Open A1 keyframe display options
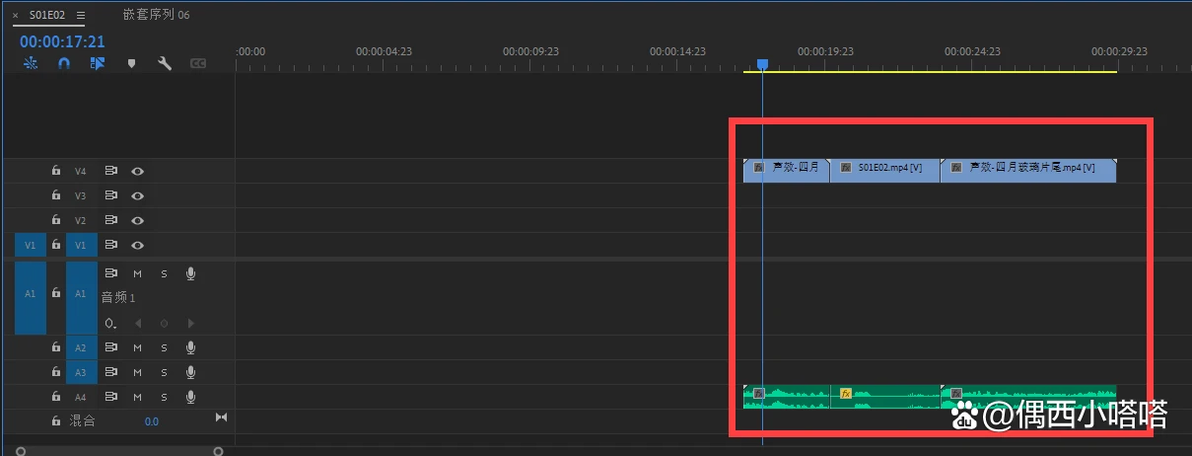This screenshot has height=456, width=1192. [111, 324]
